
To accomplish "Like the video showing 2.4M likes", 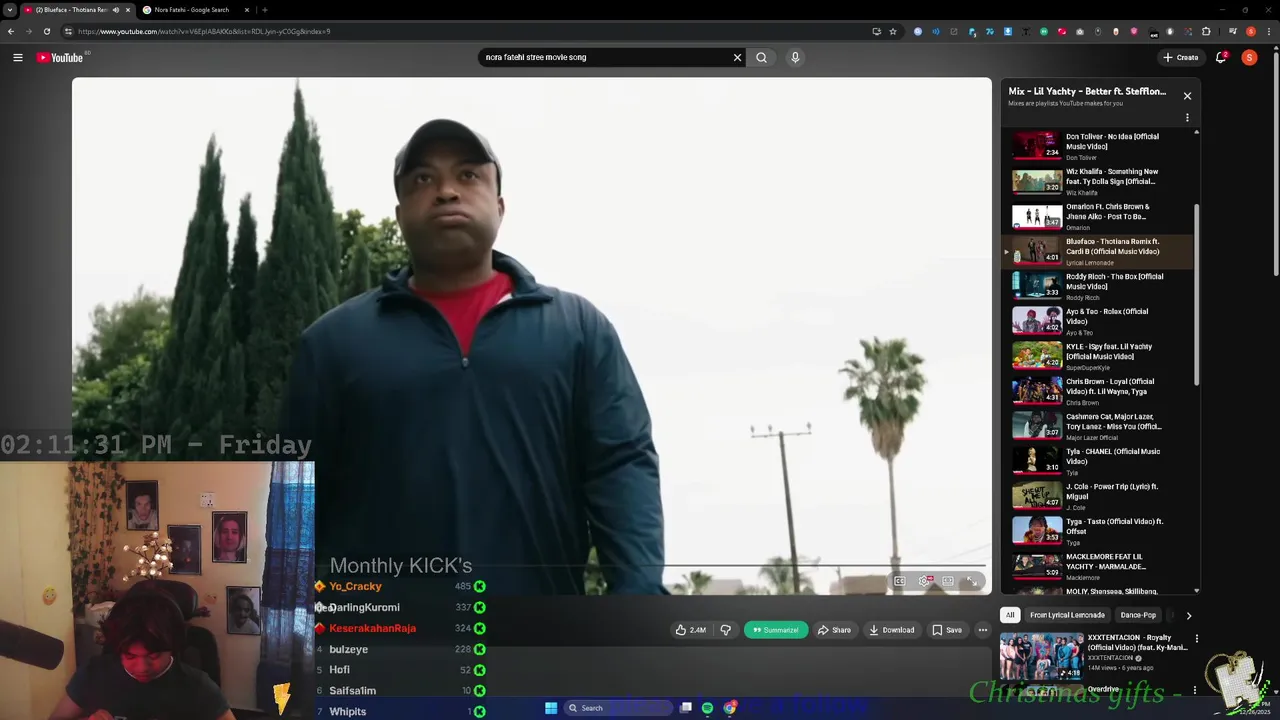I will [x=691, y=630].
